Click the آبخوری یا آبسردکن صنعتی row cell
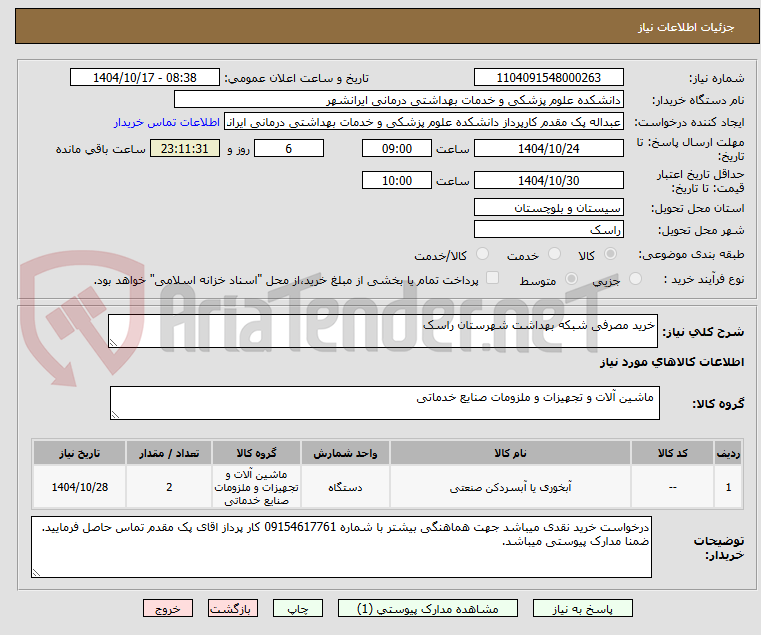761x635 pixels. click(510, 487)
